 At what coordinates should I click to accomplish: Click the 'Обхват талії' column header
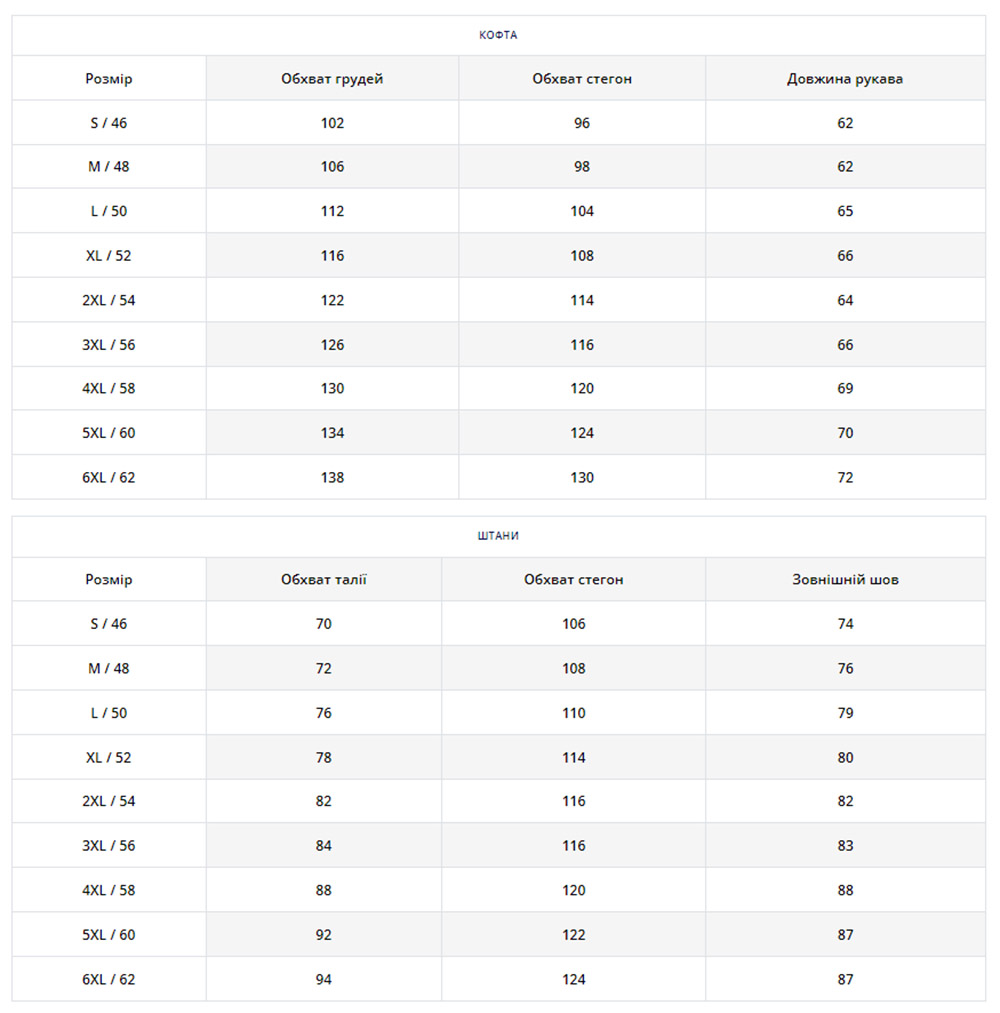pyautogui.click(x=324, y=580)
